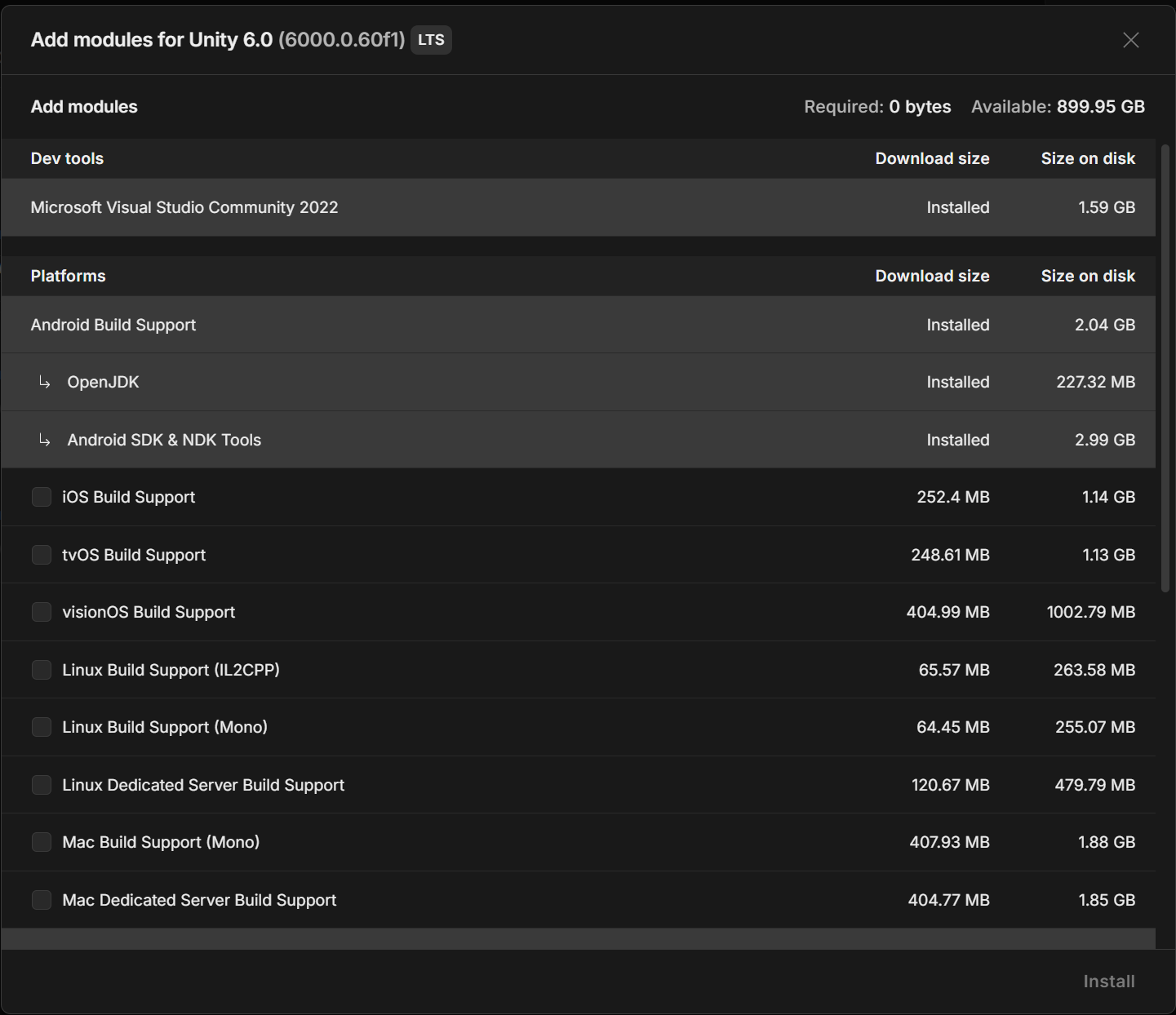Tick Mac Dedicated Server Build Support

point(42,900)
